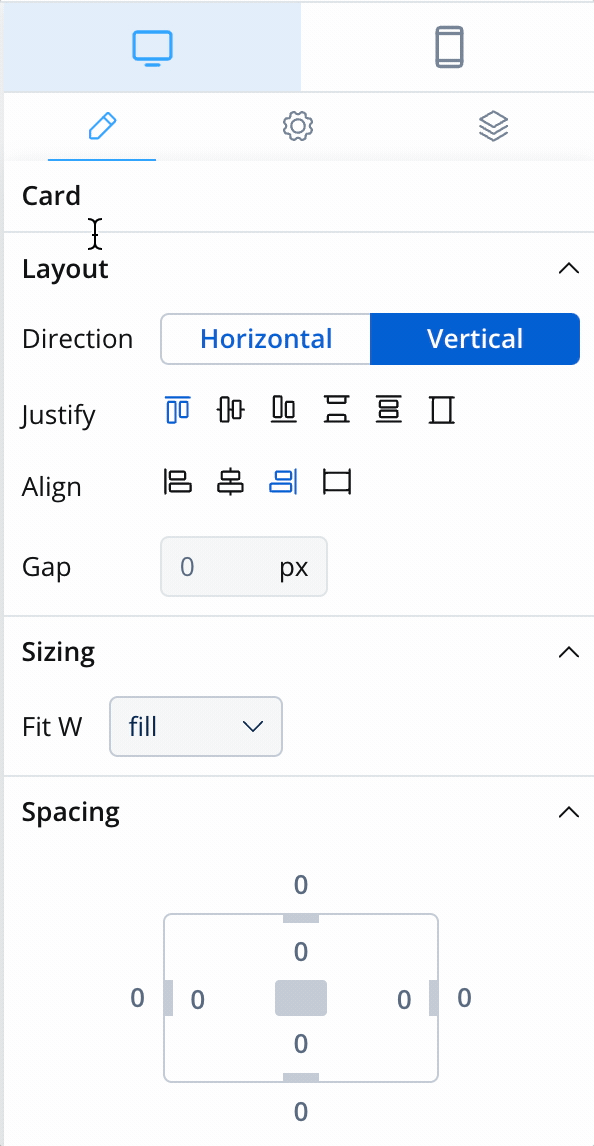Screen dimensions: 594x1146
Task: Select justify center icon
Action: point(231,409)
